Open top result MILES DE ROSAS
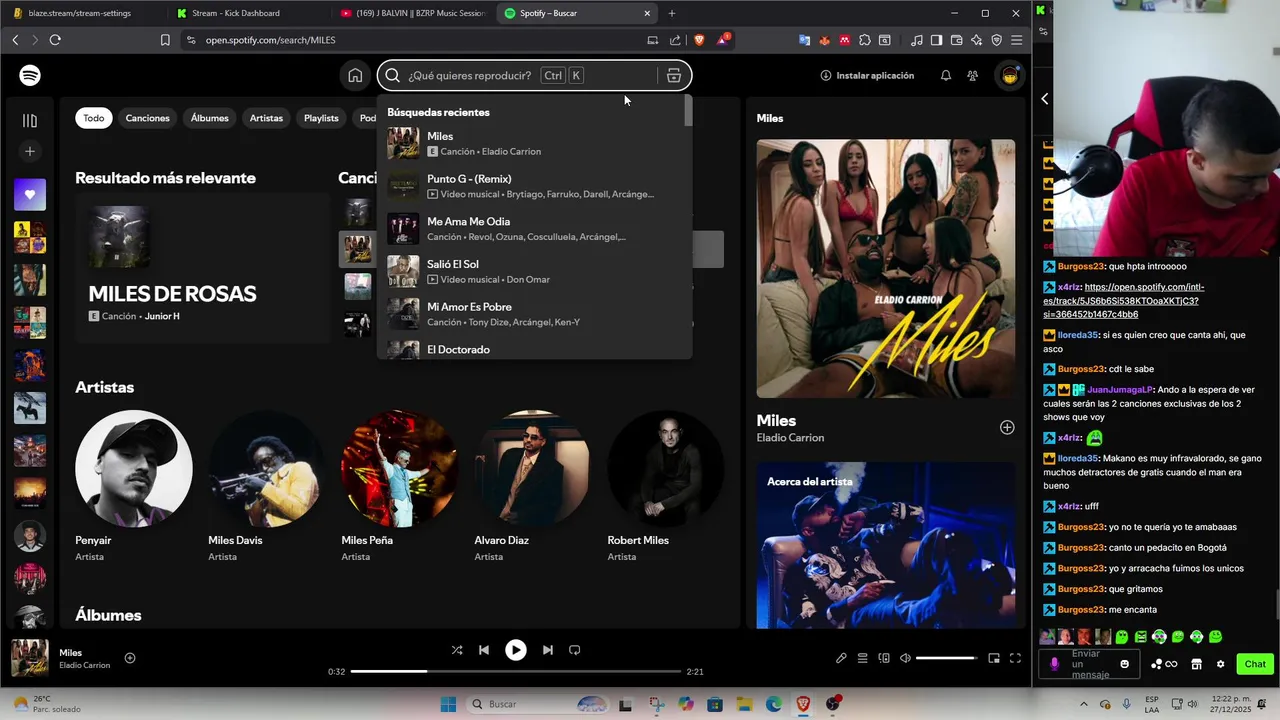Image resolution: width=1280 pixels, height=720 pixels. tap(202, 268)
